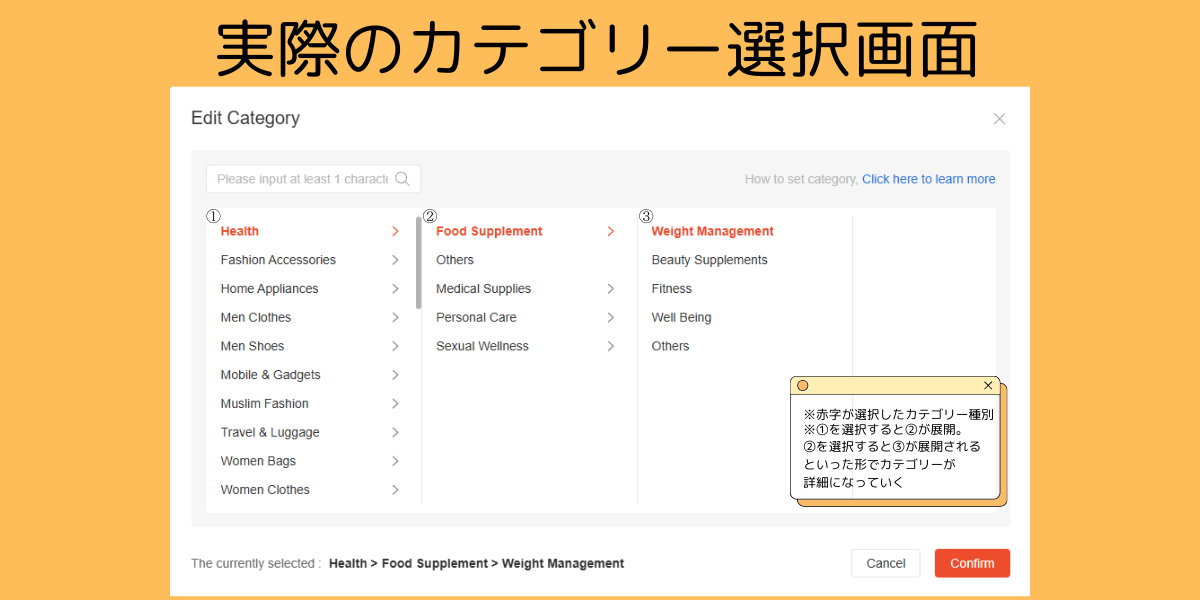
Task: Expand Food Supplement chevron
Action: [610, 231]
